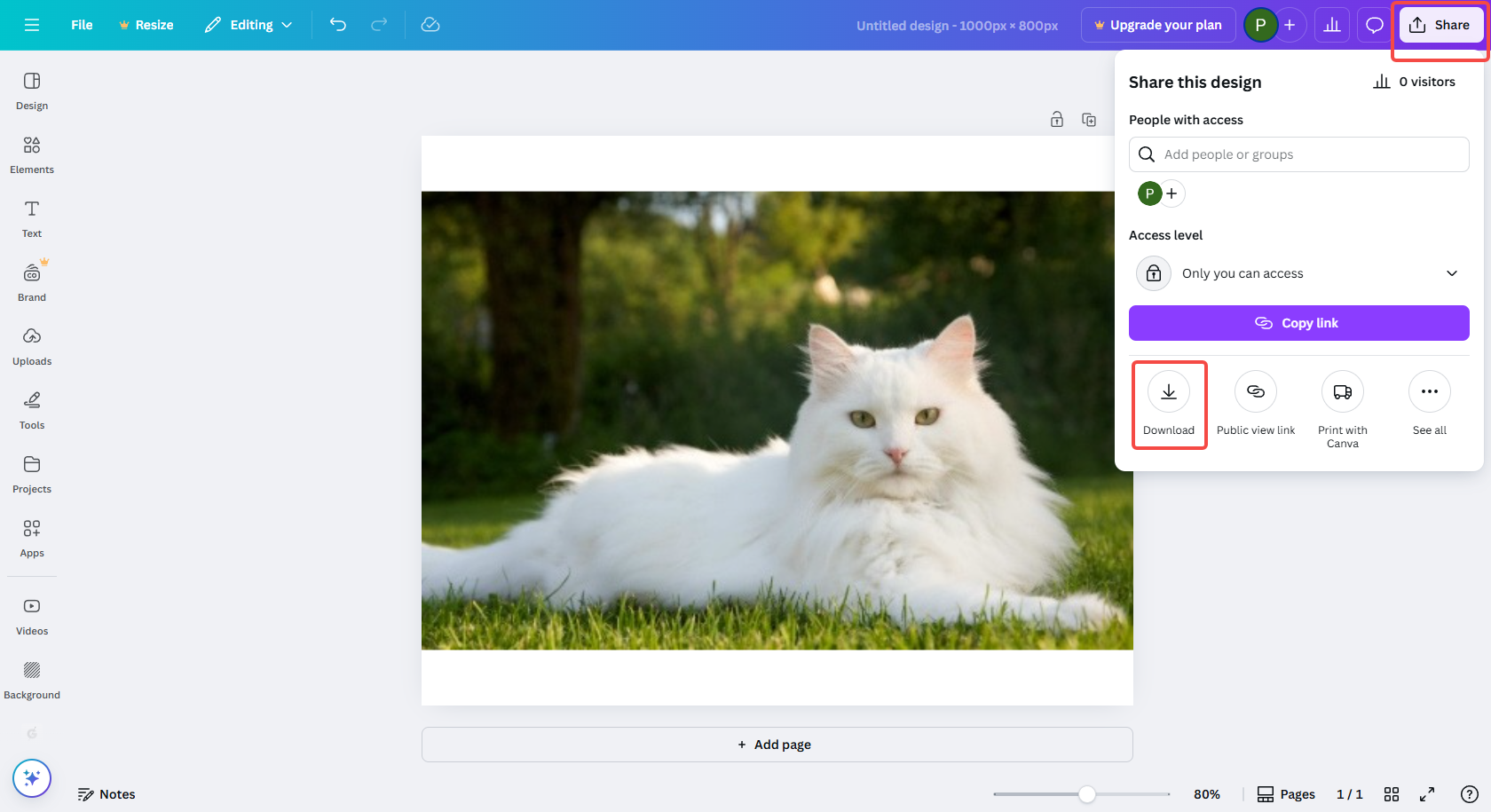The image size is (1491, 812).
Task: Expand the Only you can access dropdown
Action: [x=1299, y=273]
